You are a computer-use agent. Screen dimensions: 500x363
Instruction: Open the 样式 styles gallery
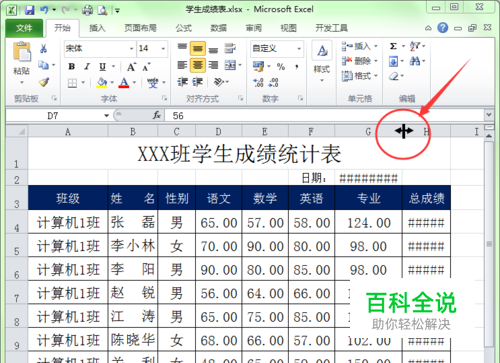coord(322,62)
